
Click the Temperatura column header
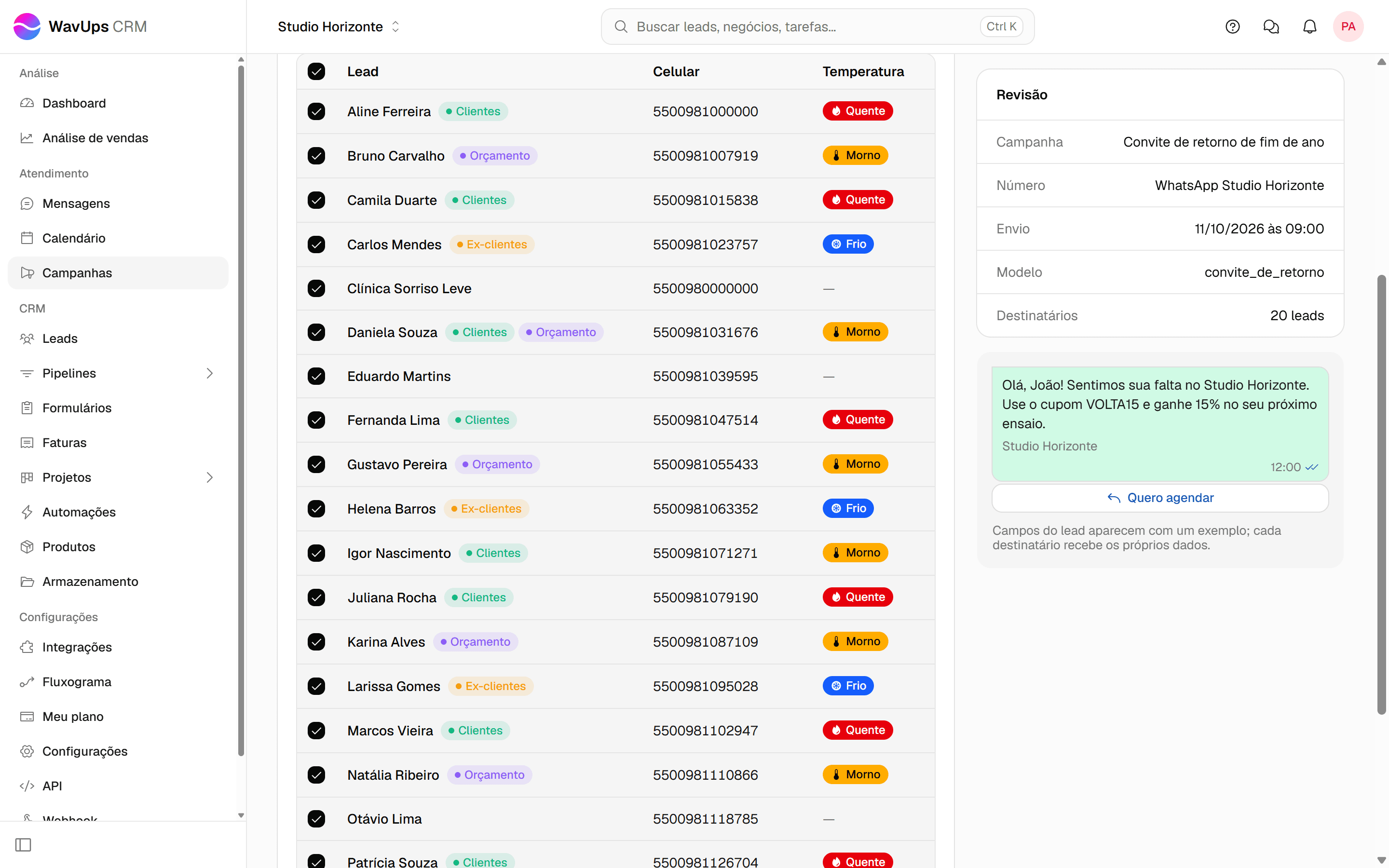pos(863,71)
